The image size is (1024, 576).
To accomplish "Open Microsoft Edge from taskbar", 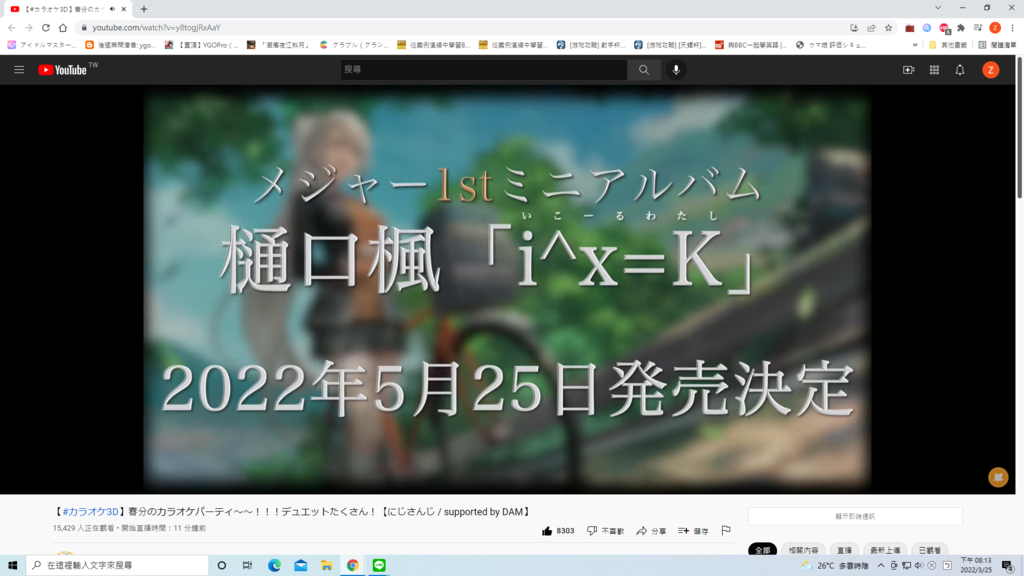I will coord(274,566).
